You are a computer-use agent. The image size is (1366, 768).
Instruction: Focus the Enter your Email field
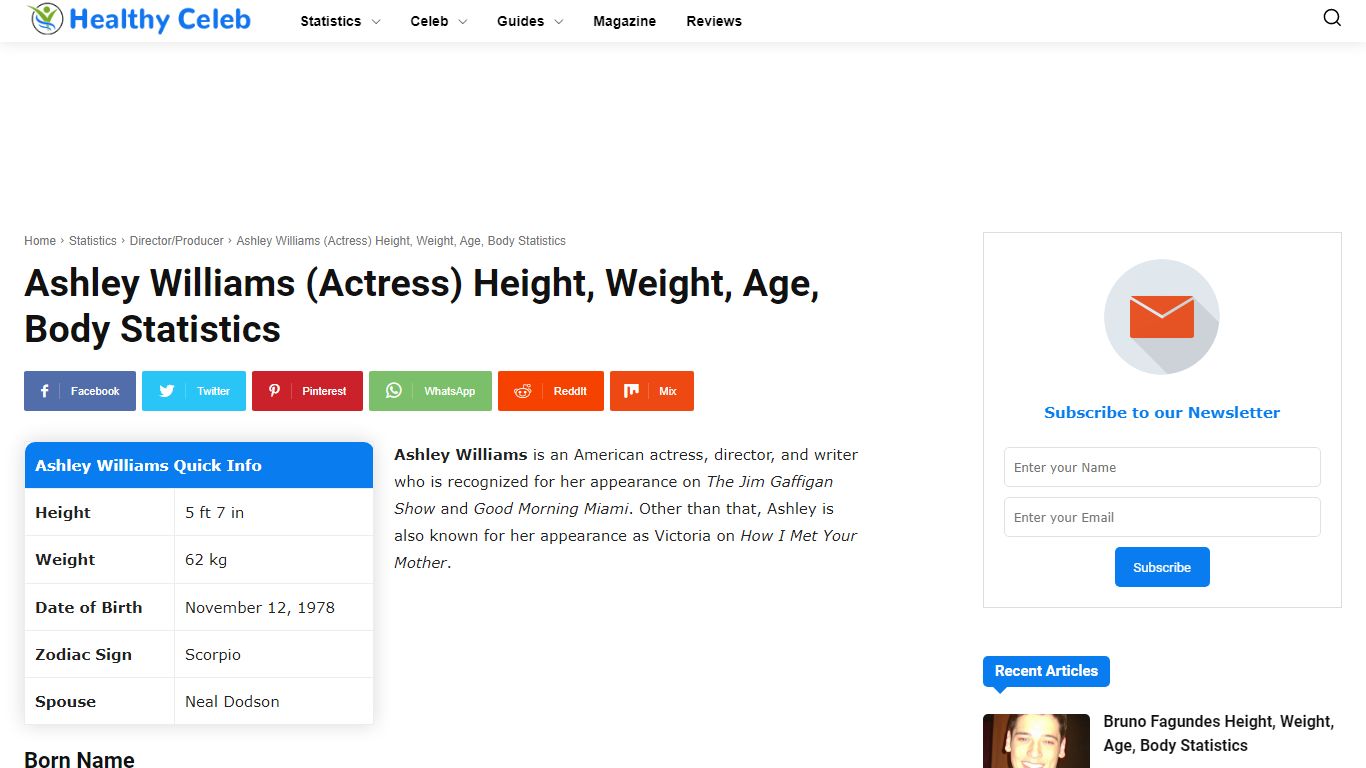click(x=1162, y=517)
